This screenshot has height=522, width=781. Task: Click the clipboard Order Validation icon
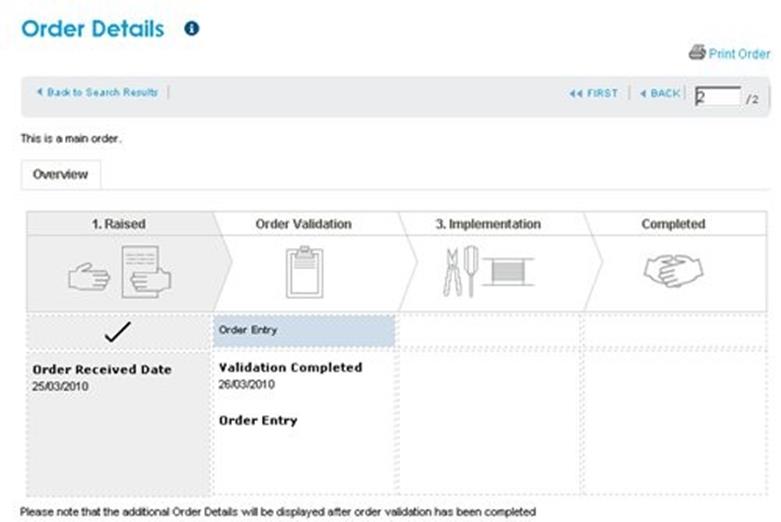coord(304,272)
